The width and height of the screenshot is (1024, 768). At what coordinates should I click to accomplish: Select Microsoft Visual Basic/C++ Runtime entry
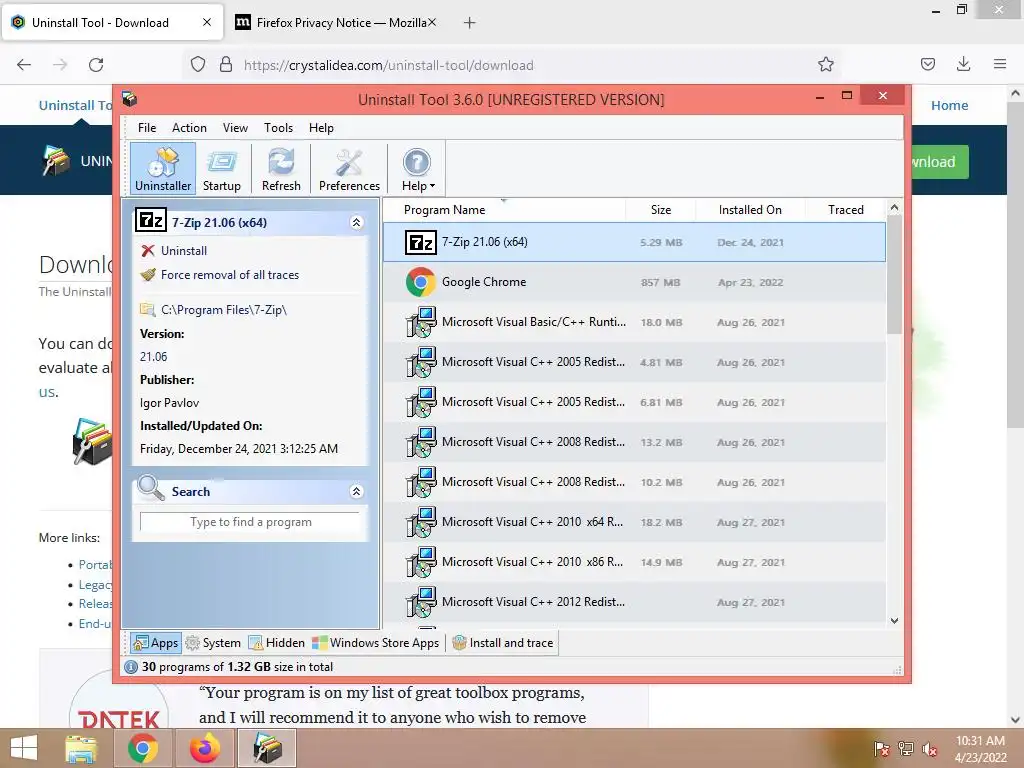pos(634,322)
